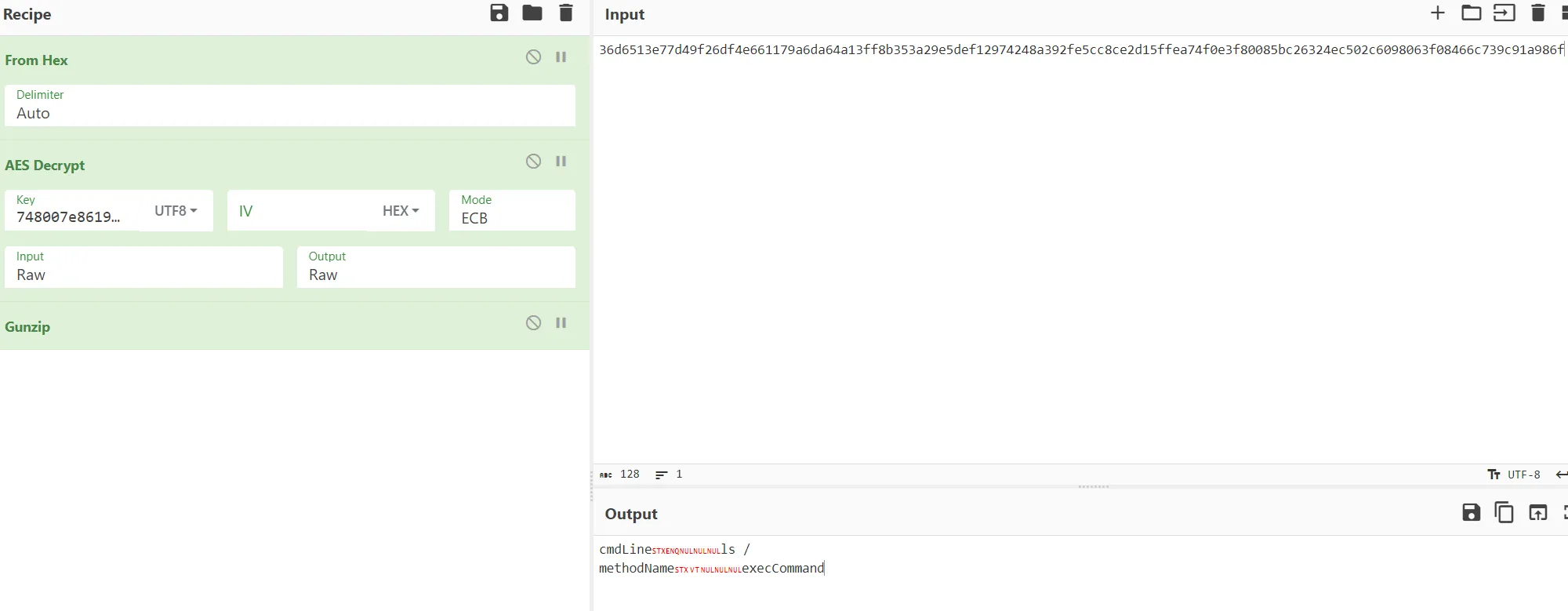
Task: Set breakpoint on Gunzip operation
Action: pyautogui.click(x=561, y=323)
